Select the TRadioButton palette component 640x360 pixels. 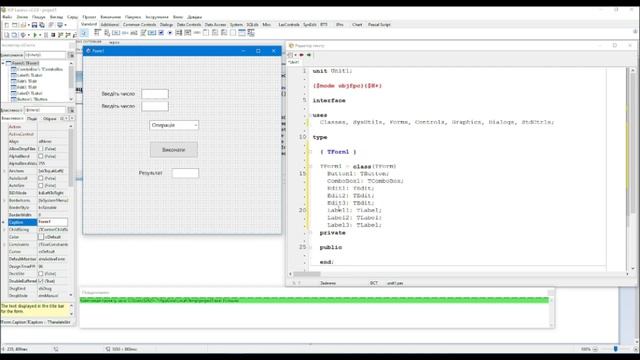170,33
